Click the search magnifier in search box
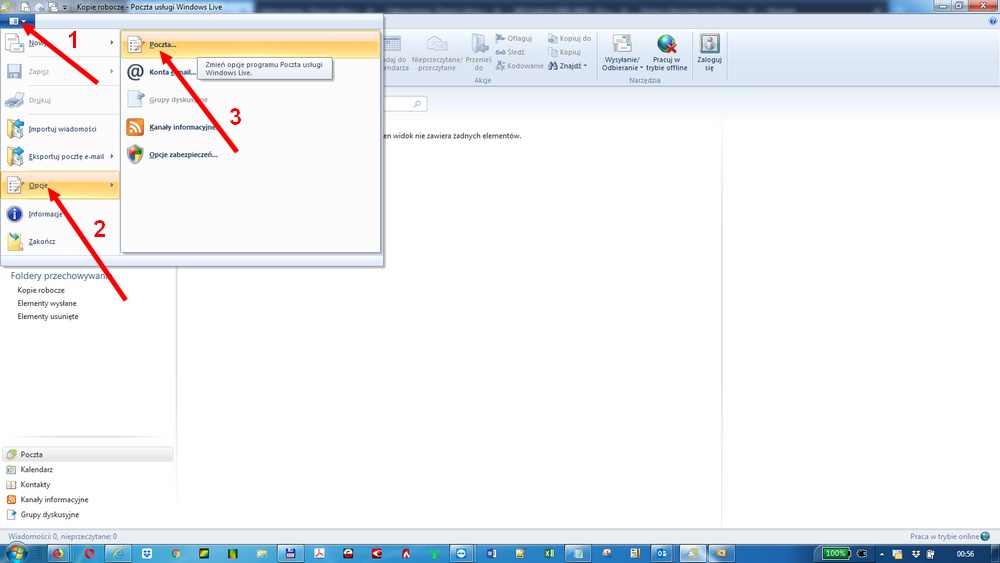The height and width of the screenshot is (563, 1000). 417,104
